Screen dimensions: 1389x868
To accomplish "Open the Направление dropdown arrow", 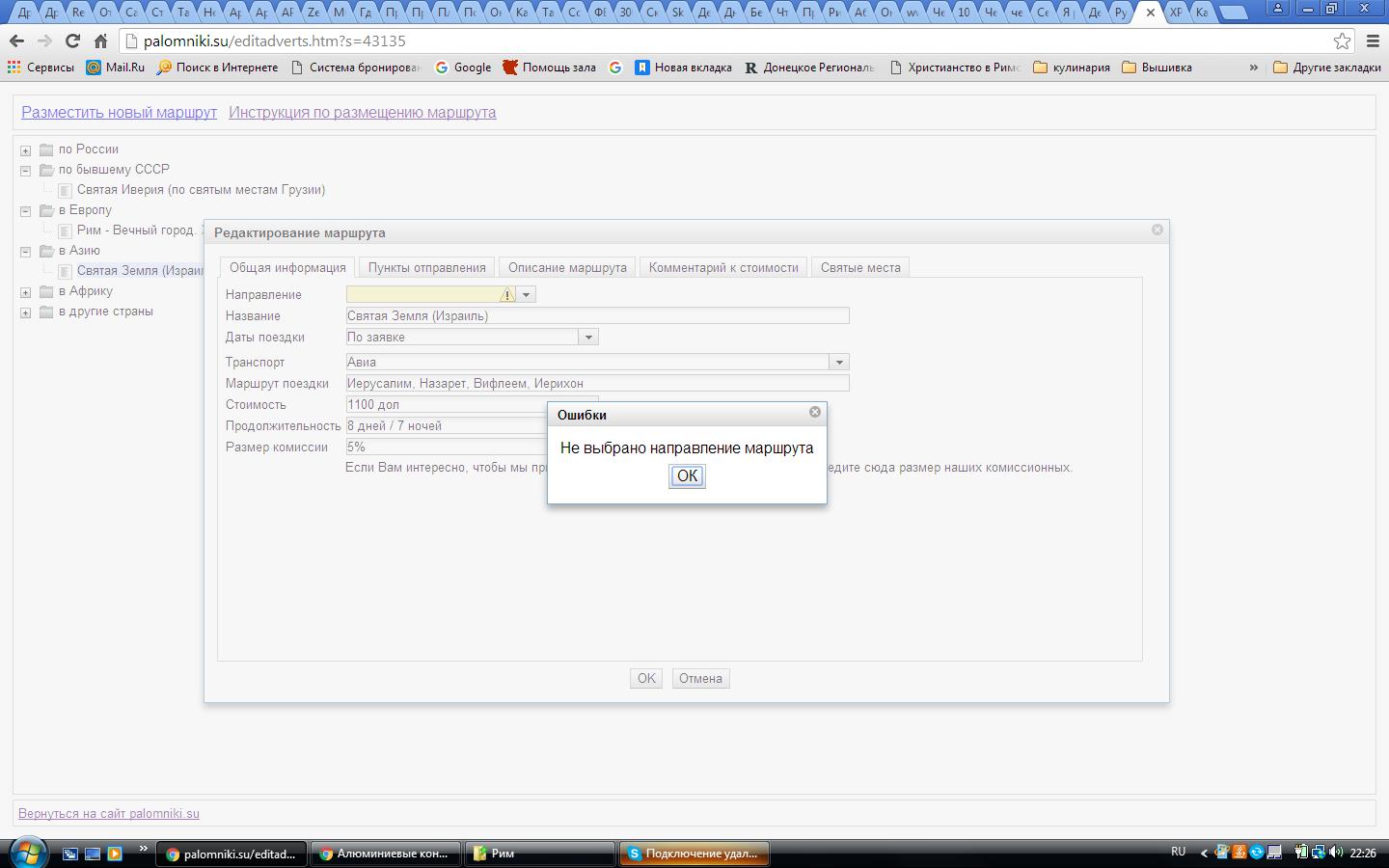I will pos(527,295).
